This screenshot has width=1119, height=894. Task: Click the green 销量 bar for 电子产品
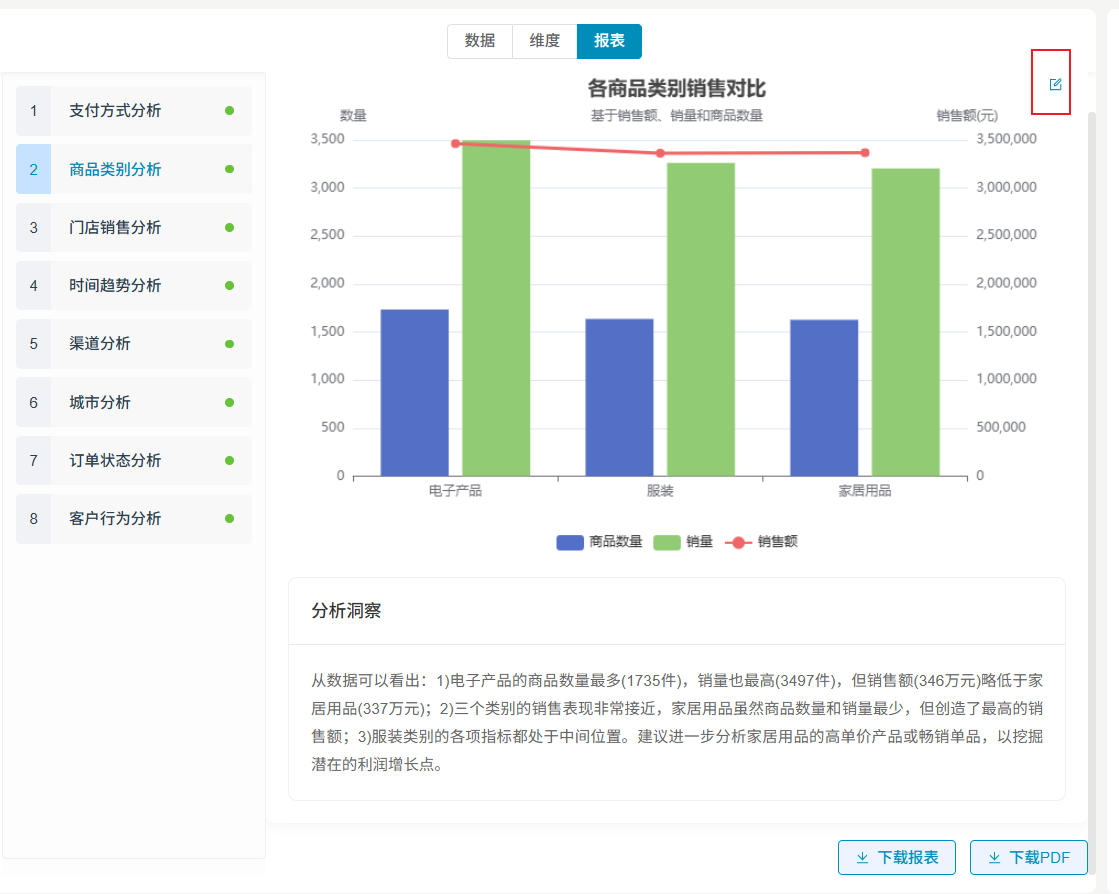[x=496, y=308]
